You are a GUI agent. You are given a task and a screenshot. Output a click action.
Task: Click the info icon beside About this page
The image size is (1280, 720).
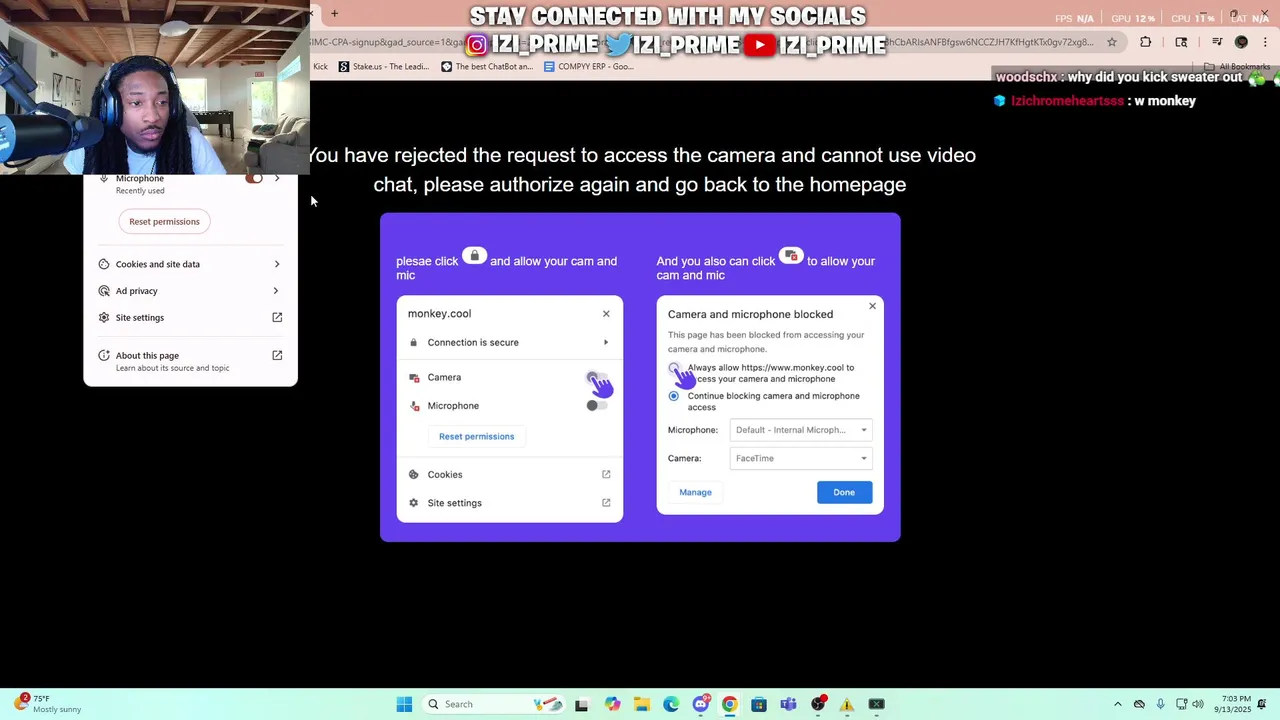[104, 355]
